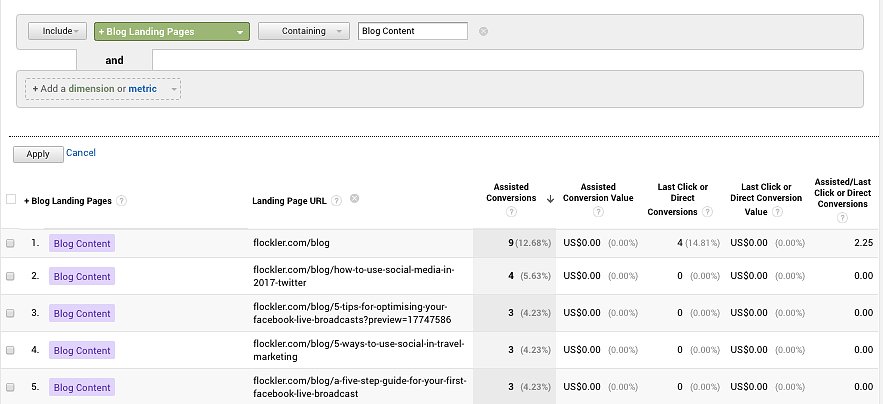Click help icon beside Last Click Direct Conversions

[707, 212]
